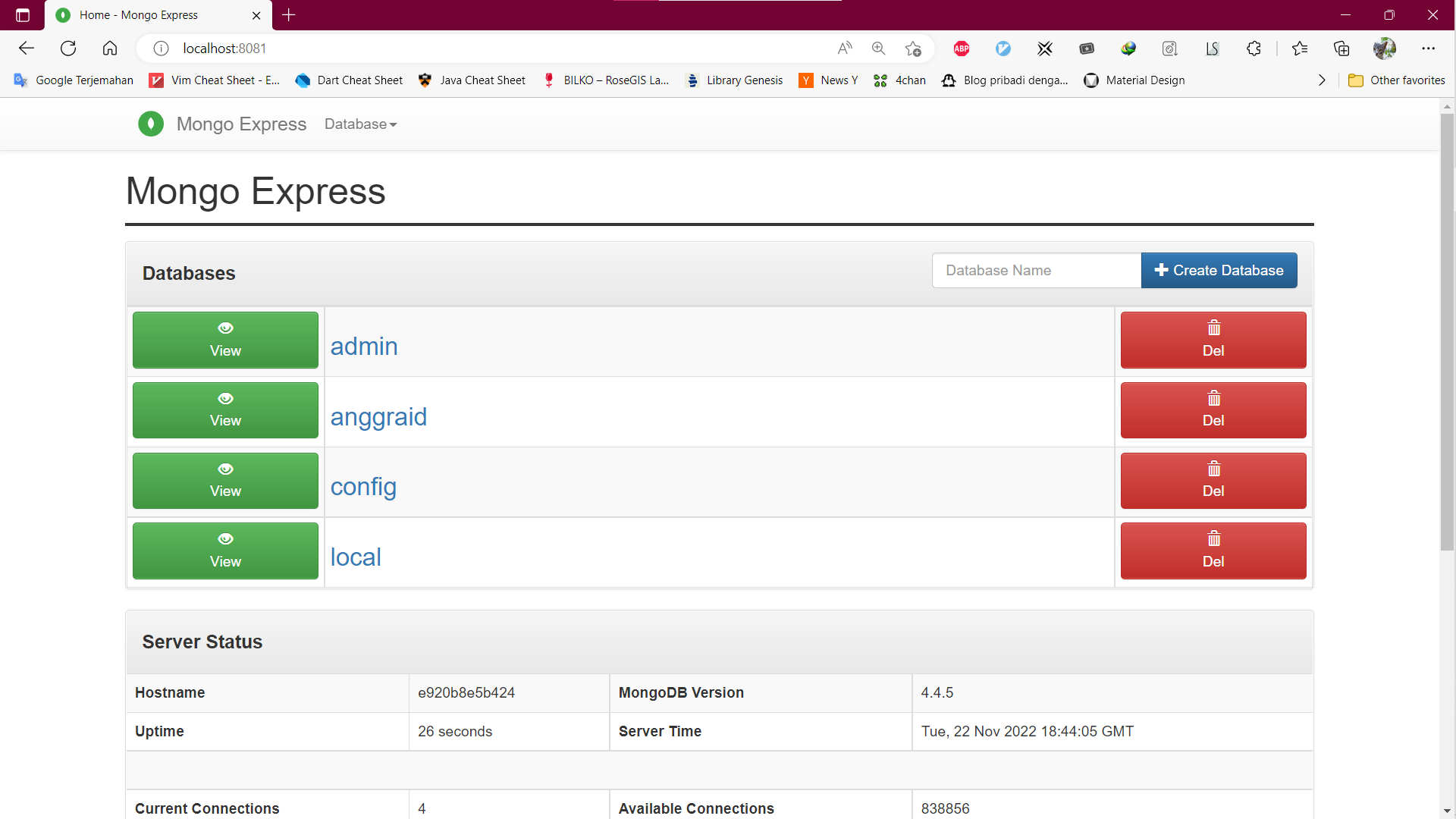1456x819 pixels.
Task: Click the Create Database button
Action: pos(1219,271)
